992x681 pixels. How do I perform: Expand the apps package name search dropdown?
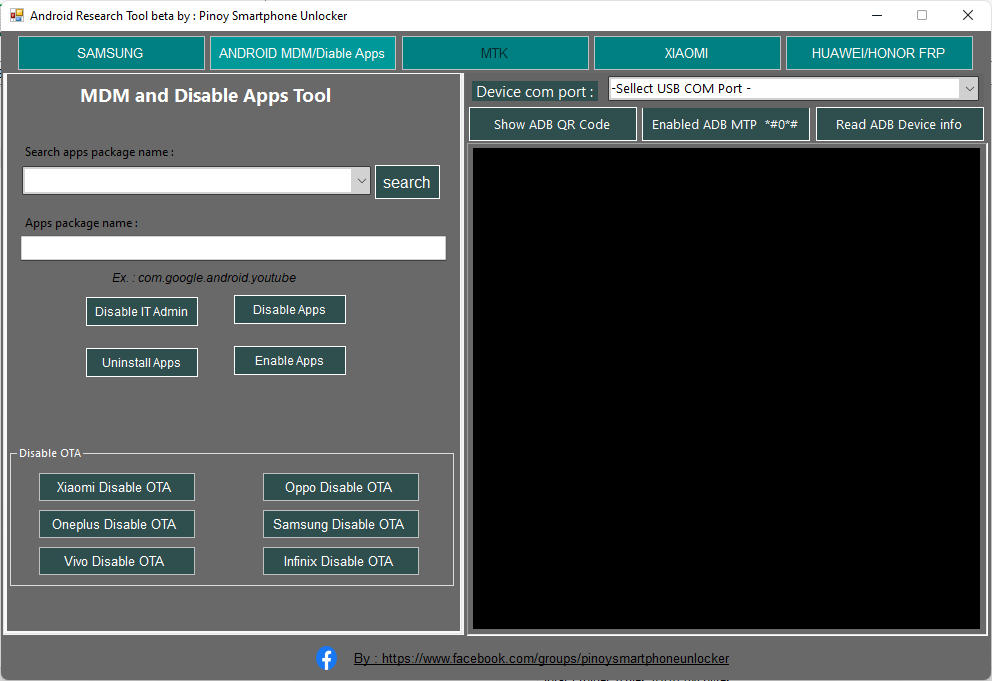(361, 180)
